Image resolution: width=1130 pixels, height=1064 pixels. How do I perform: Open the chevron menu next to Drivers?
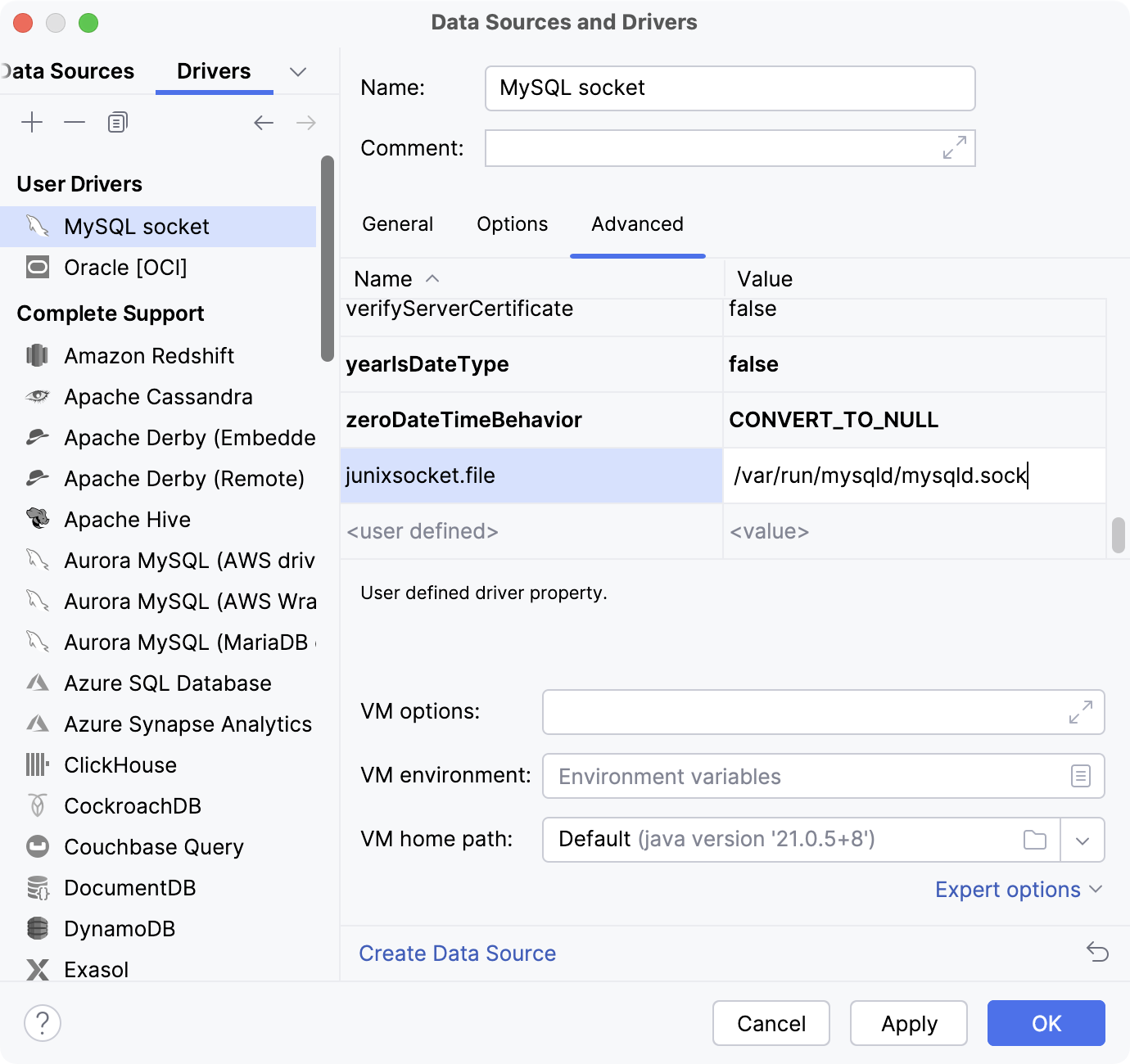pos(298,72)
